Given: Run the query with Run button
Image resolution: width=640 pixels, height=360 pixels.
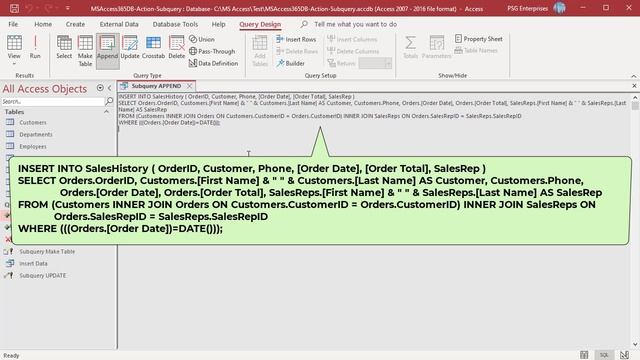Looking at the screenshot, I should [x=35, y=47].
